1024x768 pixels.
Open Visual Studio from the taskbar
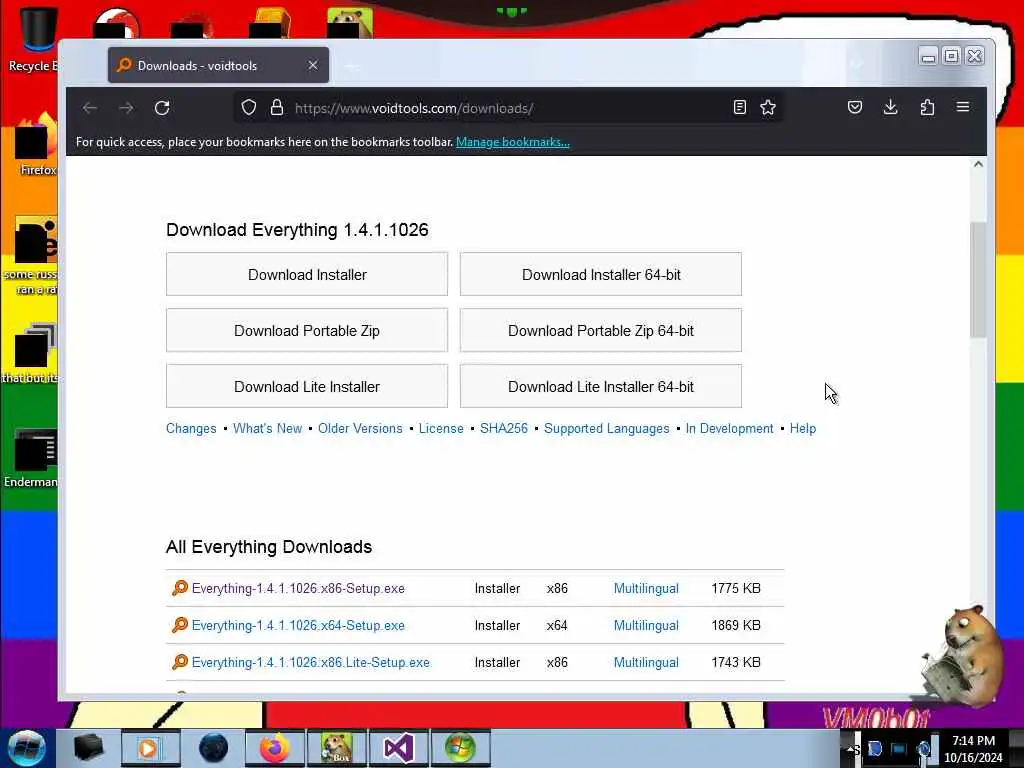(x=399, y=748)
